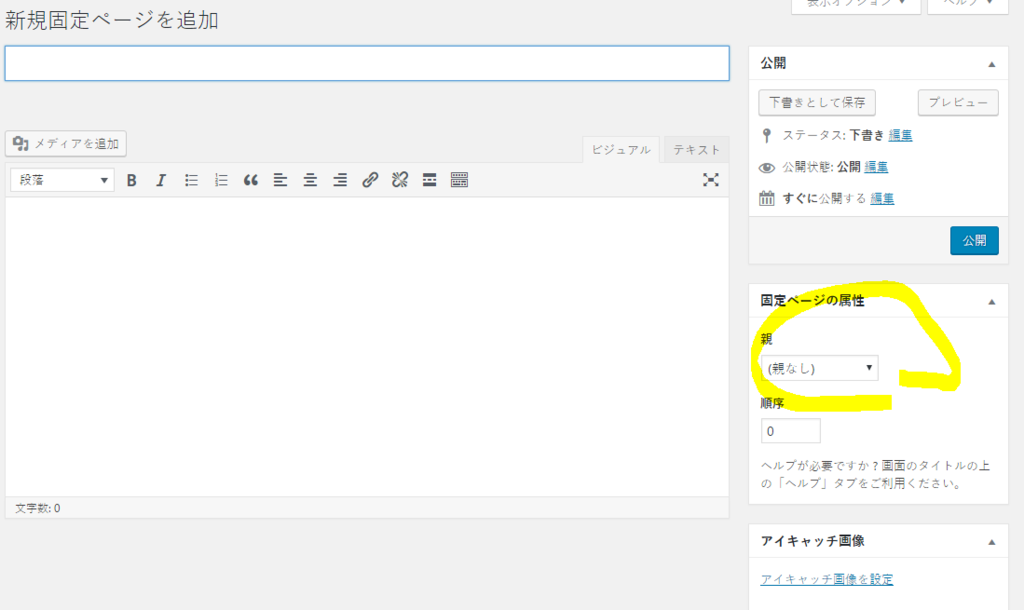Edit the すぐに公開する schedule link
Screen dimensions: 1024x610
(882, 198)
